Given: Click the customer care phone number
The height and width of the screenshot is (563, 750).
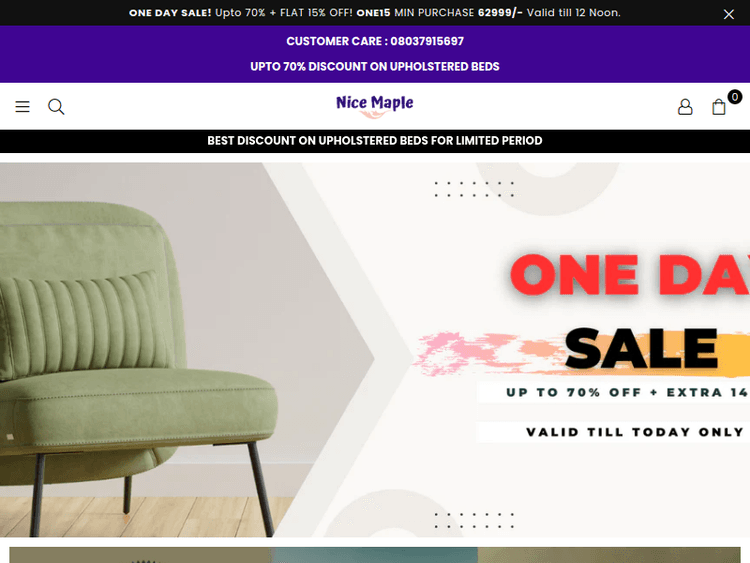Looking at the screenshot, I should (427, 41).
